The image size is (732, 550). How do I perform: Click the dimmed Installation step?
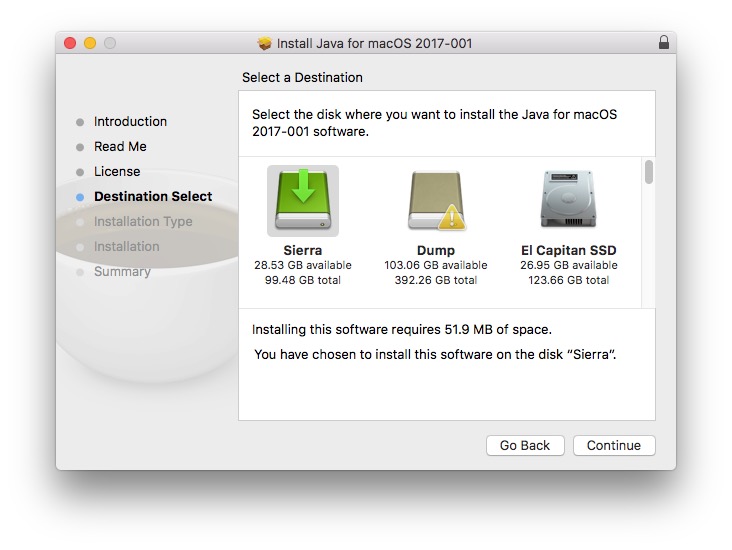tap(127, 247)
